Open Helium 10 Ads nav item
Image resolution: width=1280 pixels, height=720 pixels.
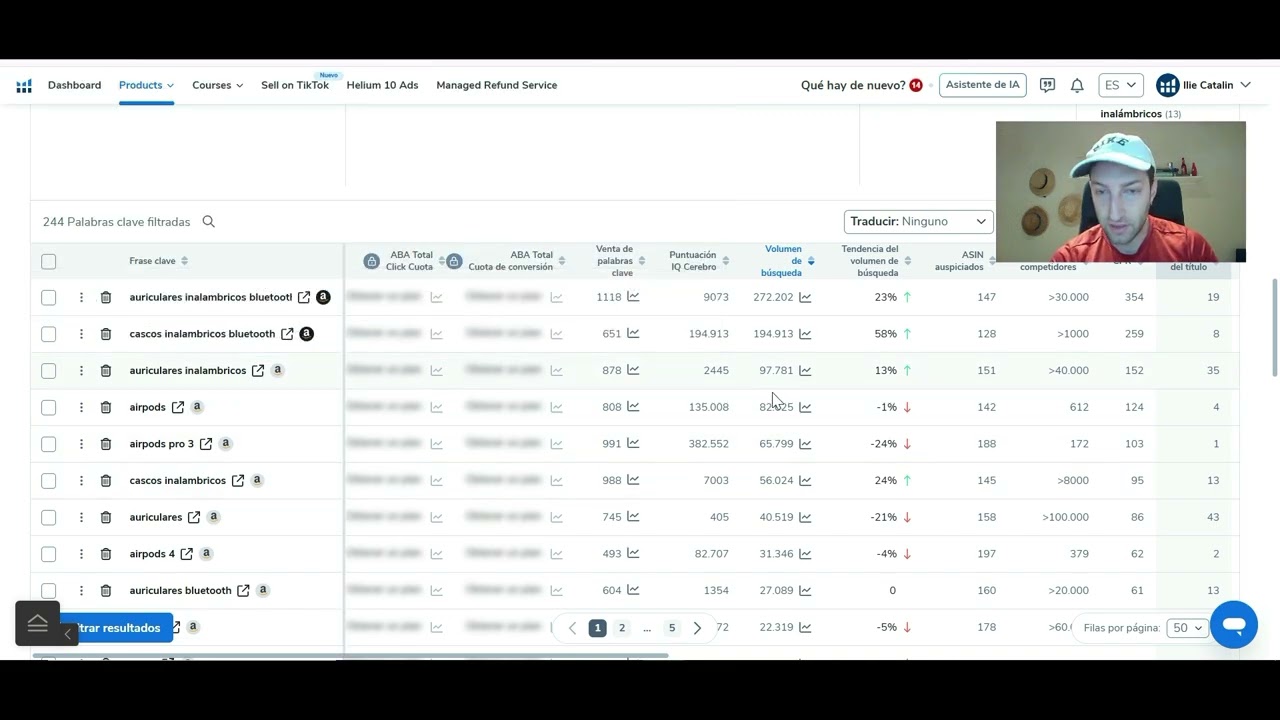click(x=382, y=85)
